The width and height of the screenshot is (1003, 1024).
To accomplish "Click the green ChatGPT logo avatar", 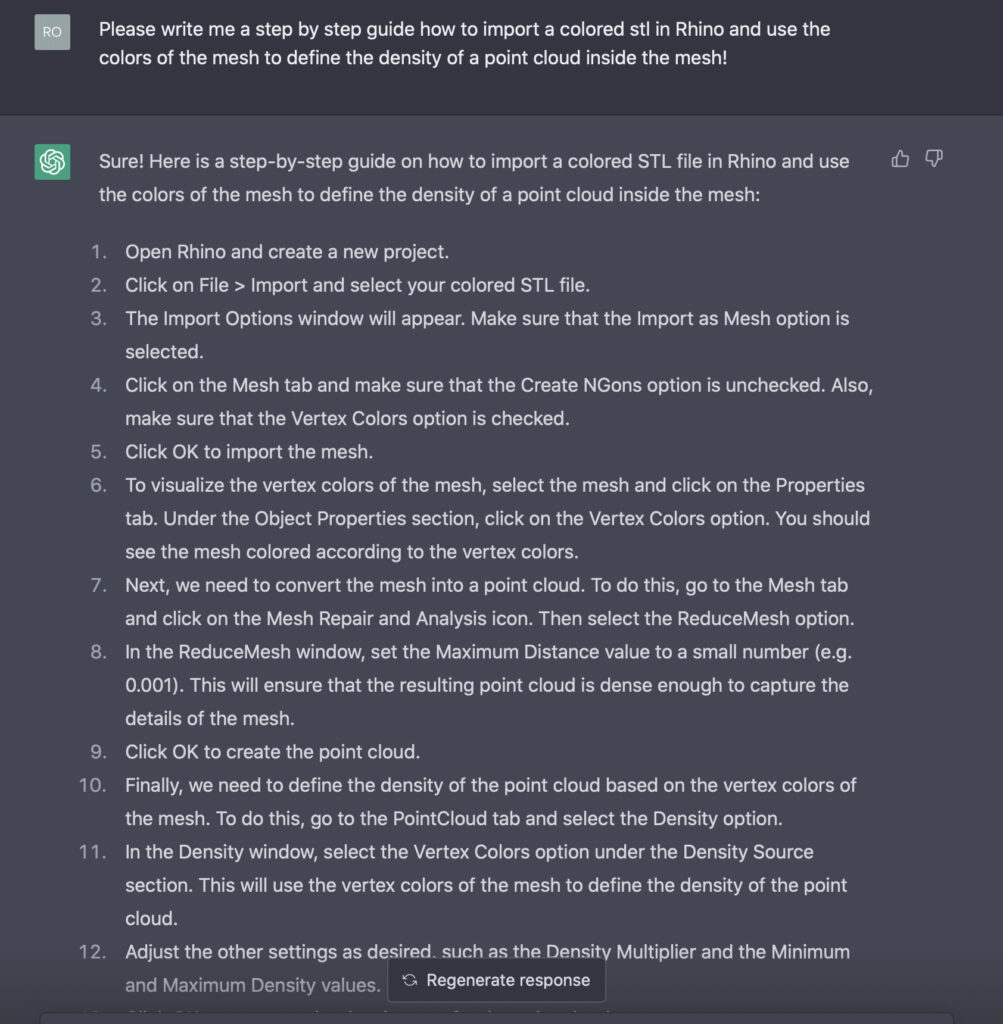I will point(52,162).
